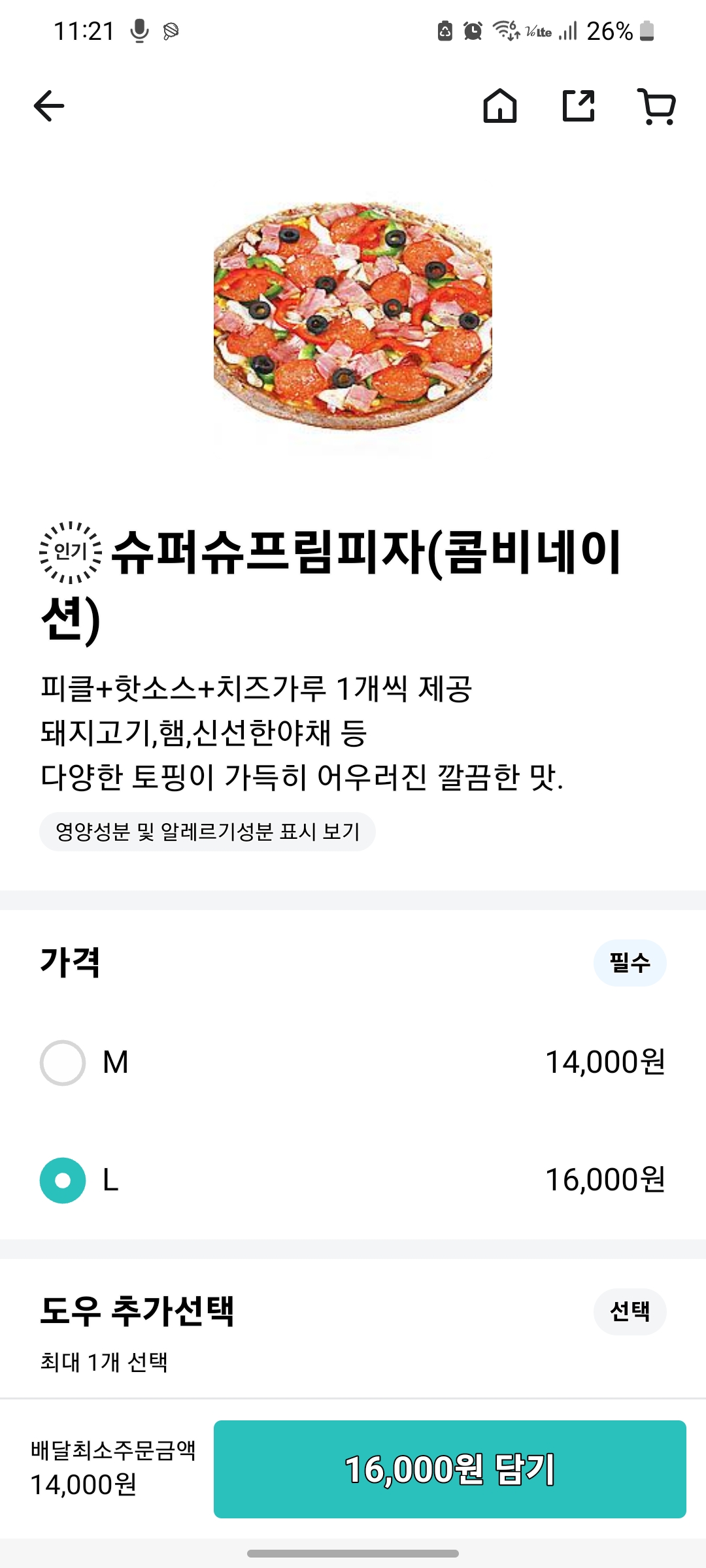Tap the 가격 section header
Screen dimensions: 706x1568
pos(70,962)
